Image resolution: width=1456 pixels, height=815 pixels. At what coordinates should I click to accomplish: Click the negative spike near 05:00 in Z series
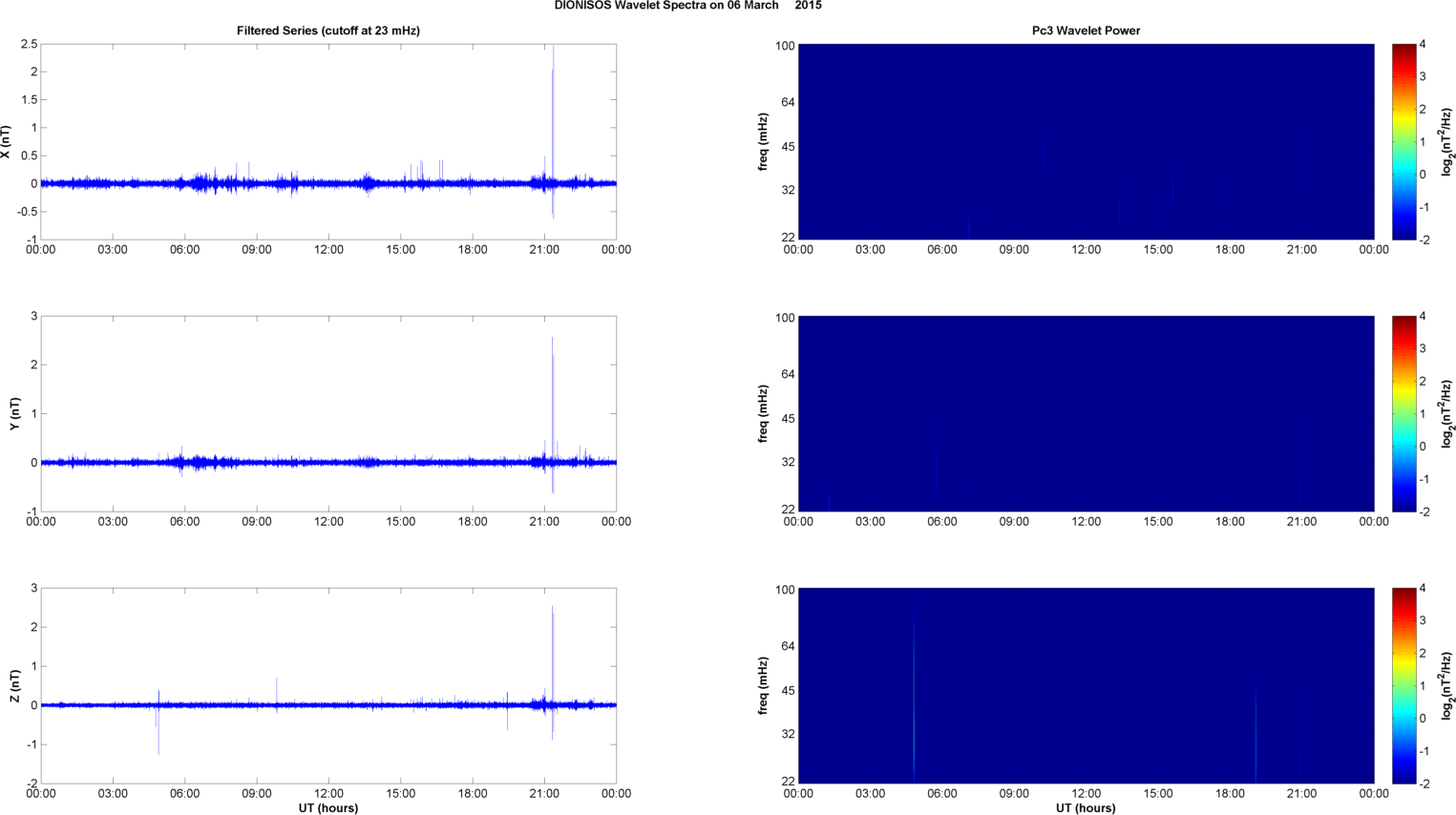click(x=158, y=730)
